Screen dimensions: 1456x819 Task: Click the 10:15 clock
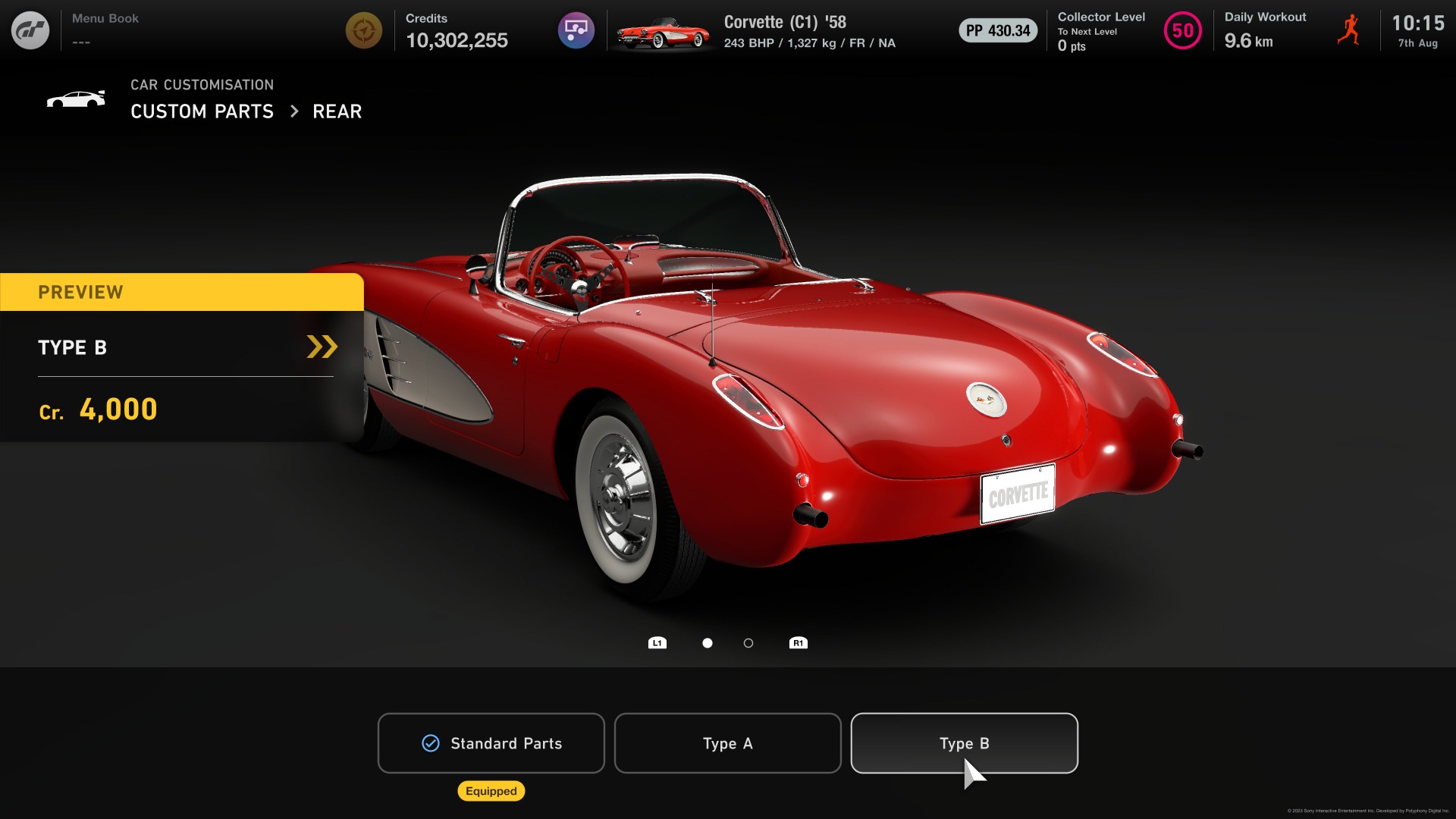click(x=1418, y=24)
